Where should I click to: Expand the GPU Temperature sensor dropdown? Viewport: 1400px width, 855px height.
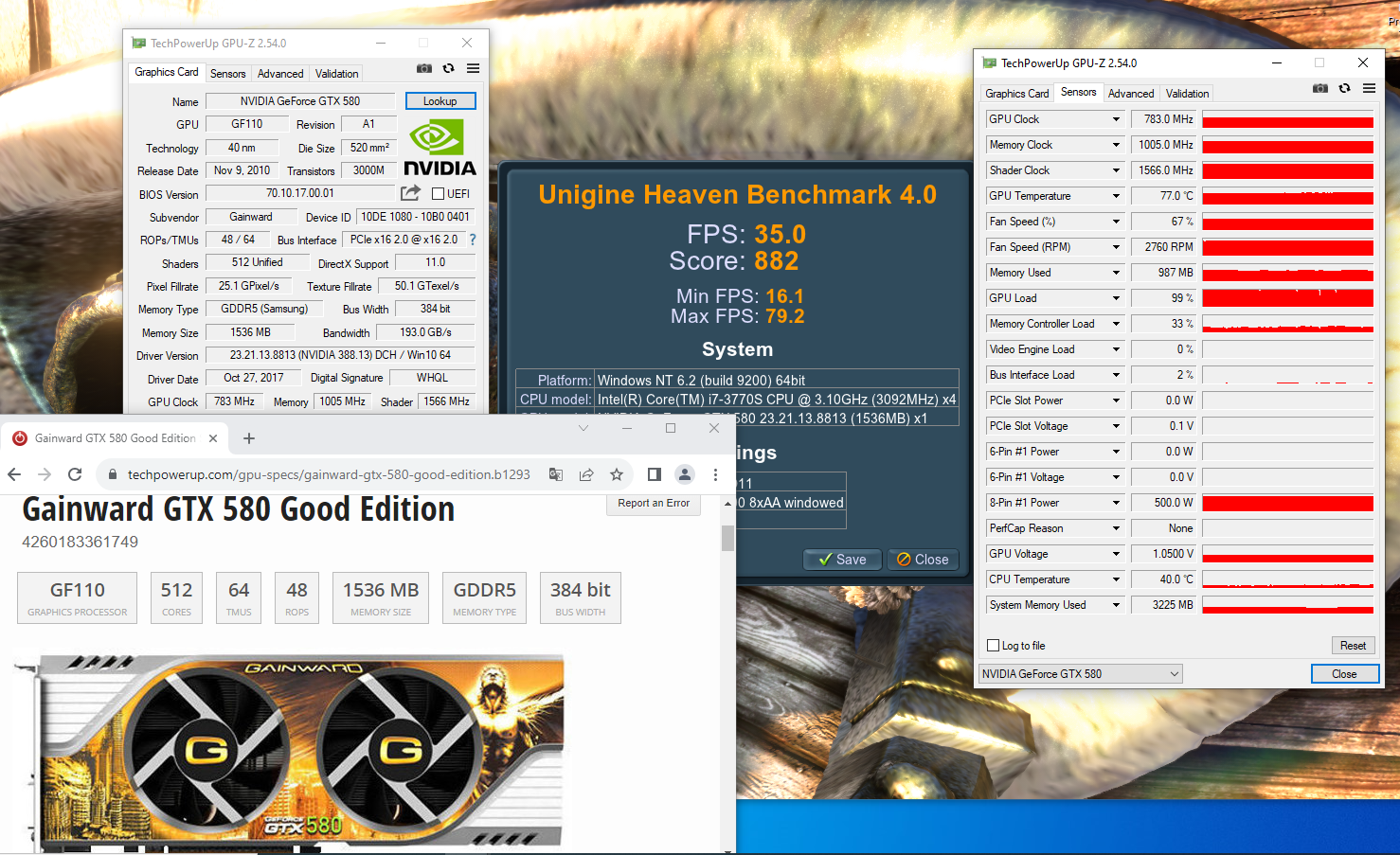(1116, 196)
